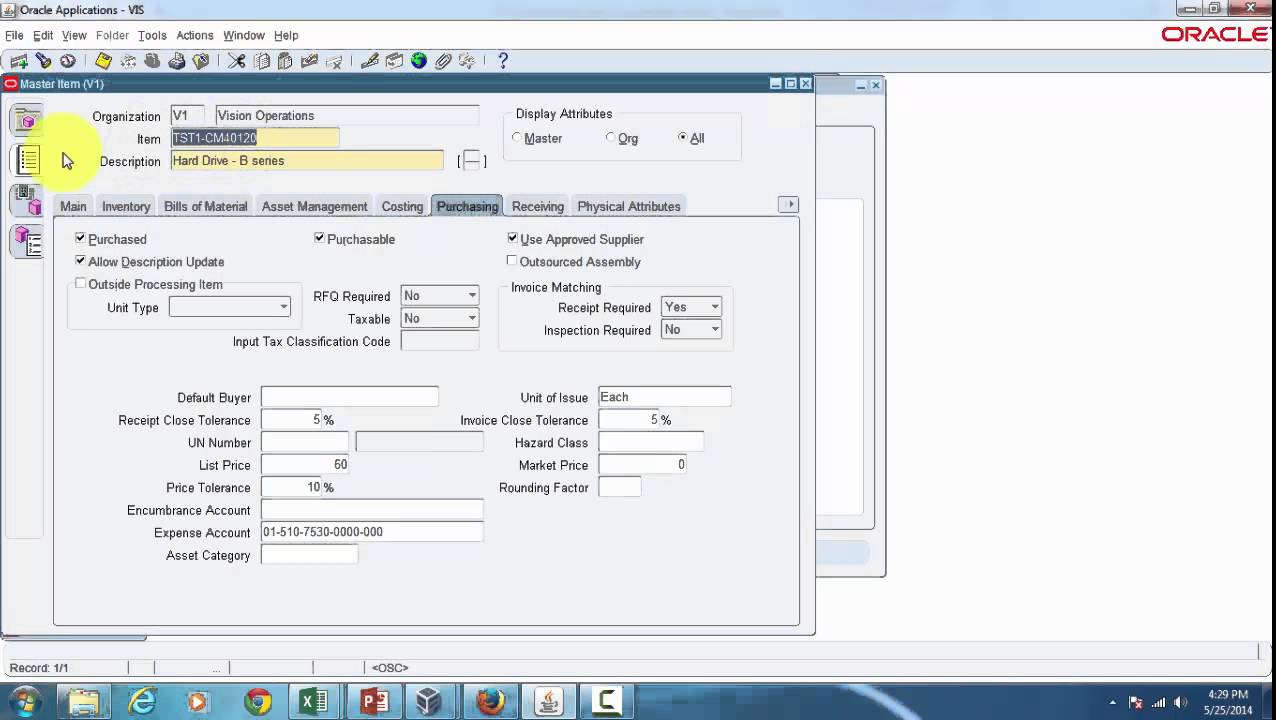Click the Print toolbar icon

(176, 61)
